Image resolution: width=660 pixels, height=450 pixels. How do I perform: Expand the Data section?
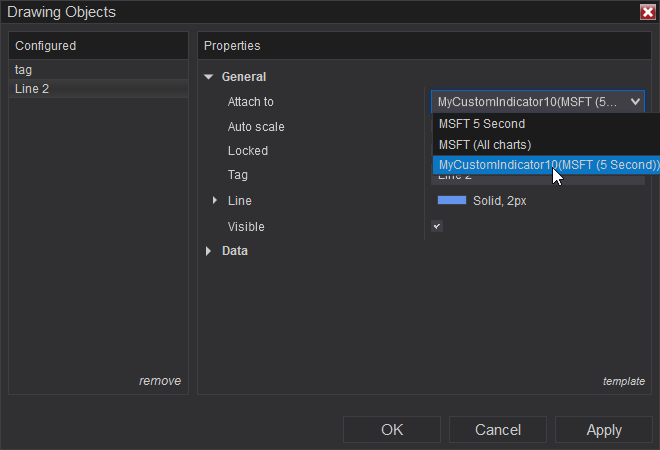[209, 251]
